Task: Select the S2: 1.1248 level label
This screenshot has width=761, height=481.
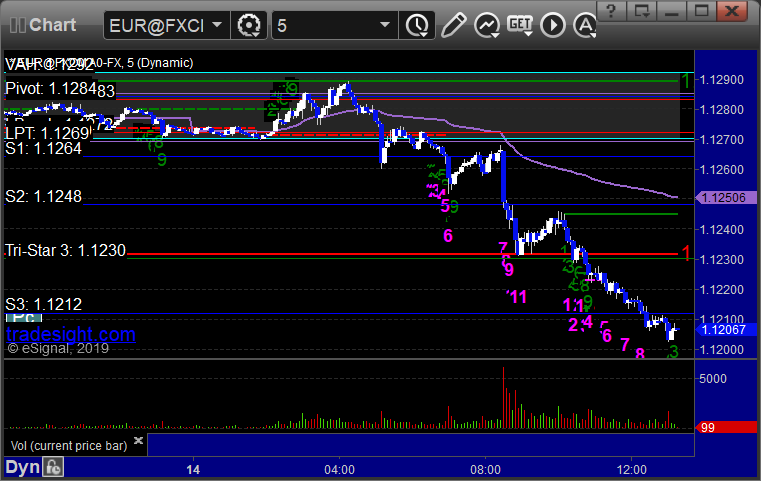Action: click(43, 196)
